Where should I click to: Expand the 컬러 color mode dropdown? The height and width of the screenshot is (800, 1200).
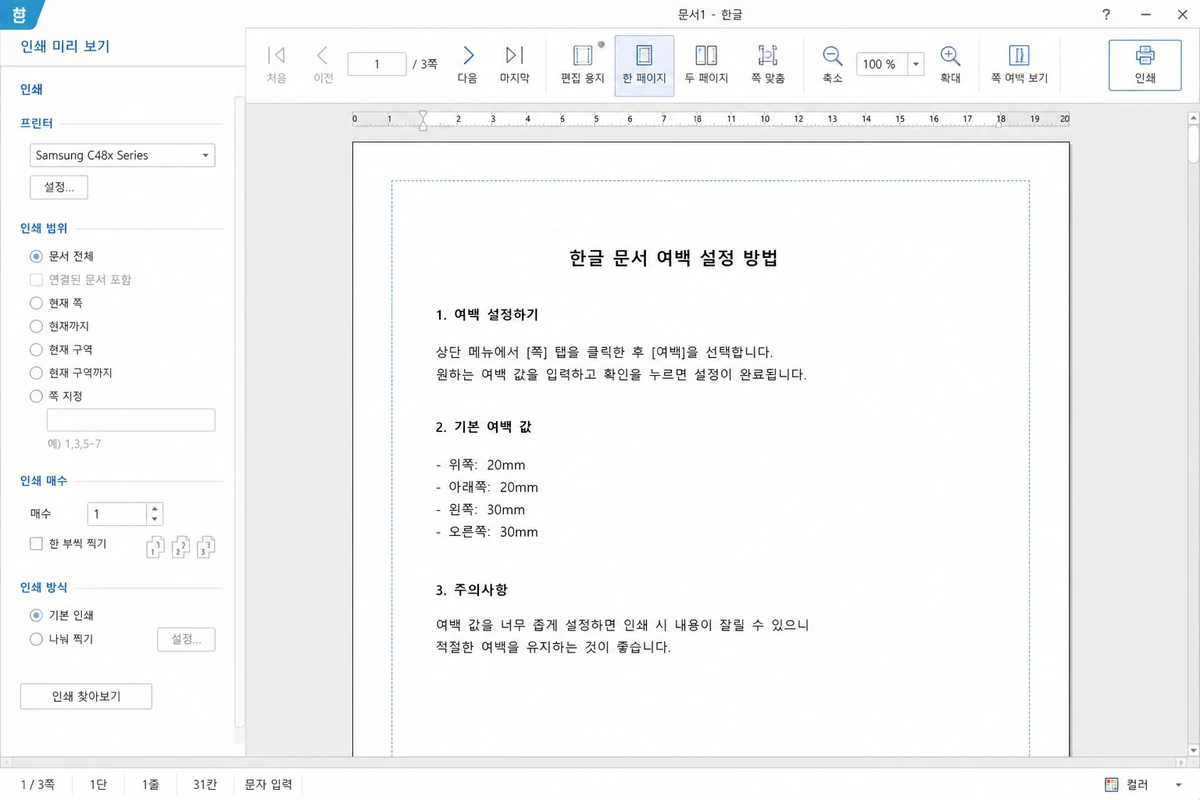[x=1180, y=785]
